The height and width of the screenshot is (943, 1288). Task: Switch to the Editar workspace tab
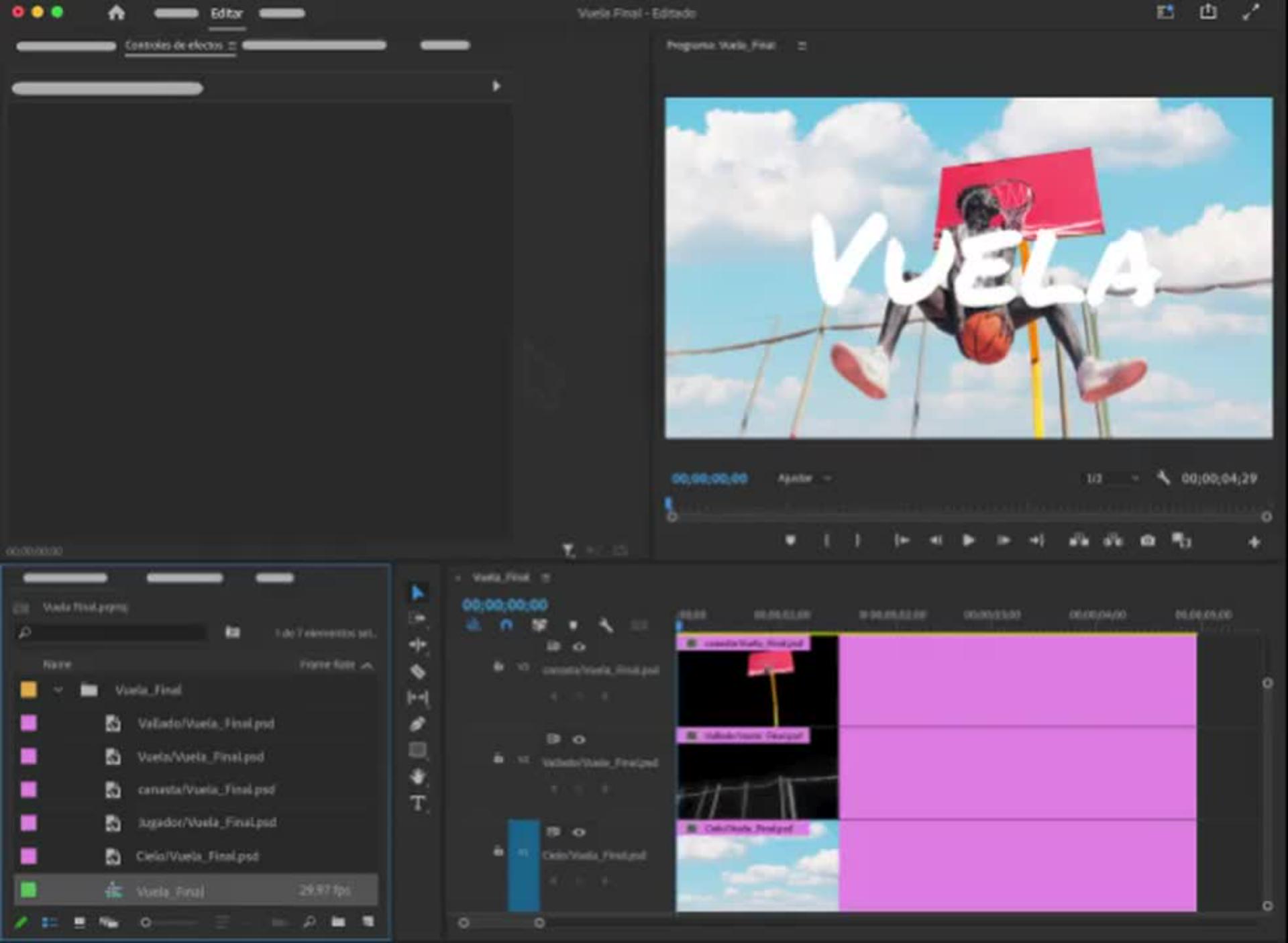click(227, 13)
